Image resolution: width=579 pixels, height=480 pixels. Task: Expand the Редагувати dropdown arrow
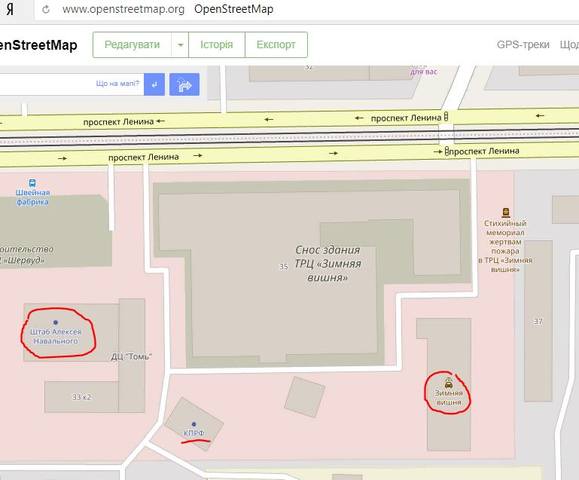[180, 45]
